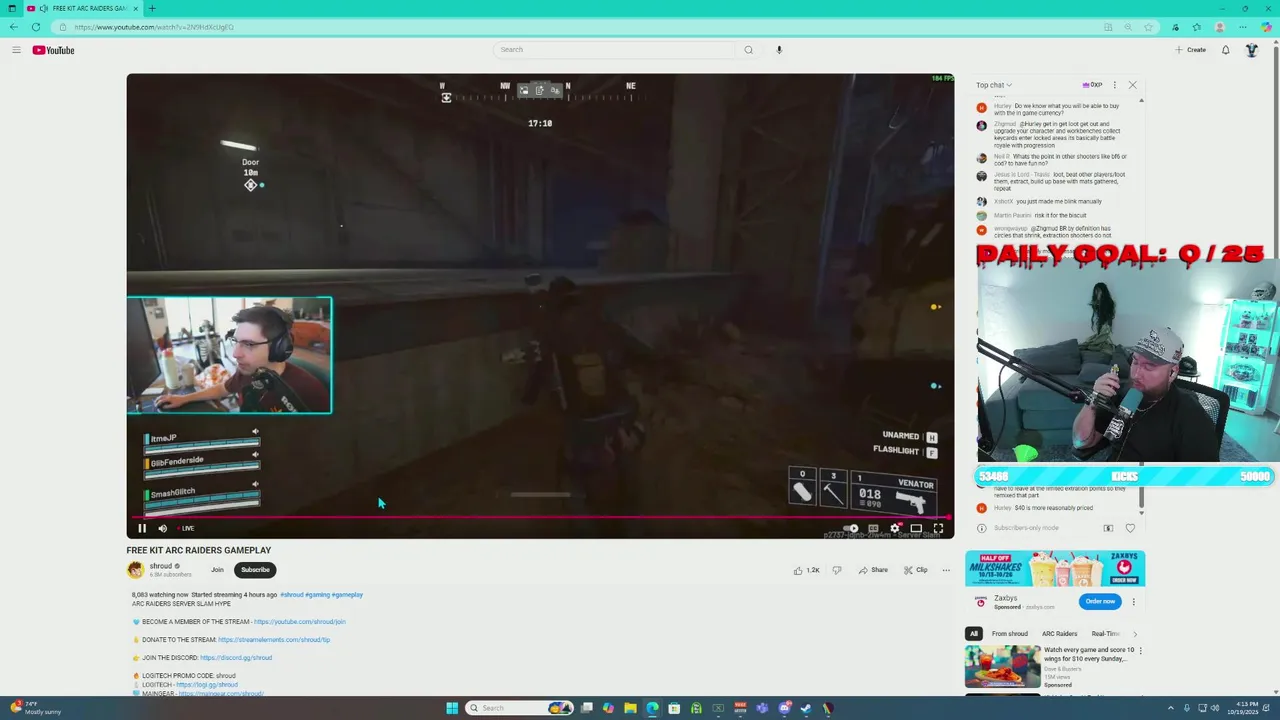The width and height of the screenshot is (1280, 720).
Task: Open the sponsored wings video thumbnail
Action: click(1002, 667)
